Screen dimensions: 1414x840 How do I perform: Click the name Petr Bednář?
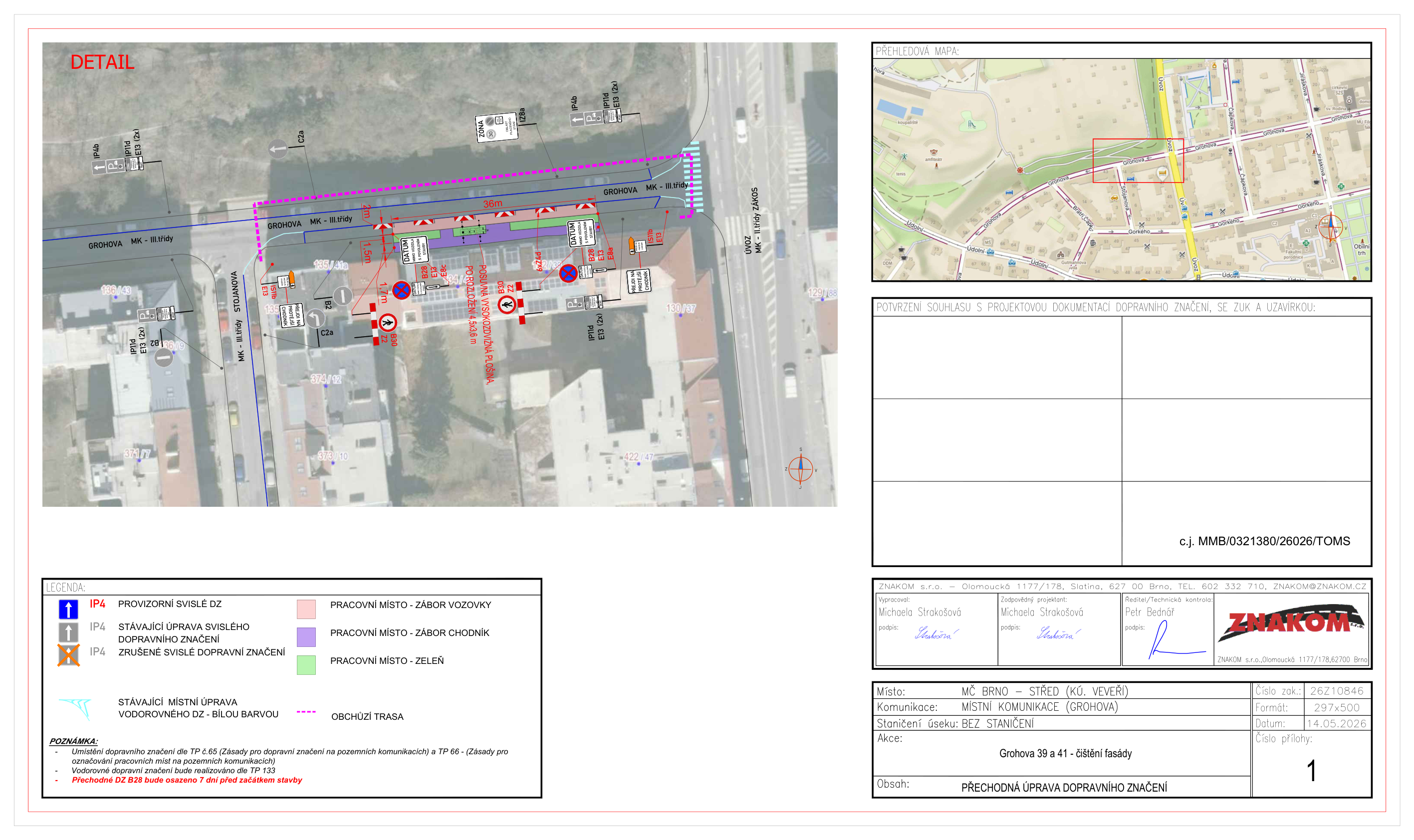[1150, 612]
